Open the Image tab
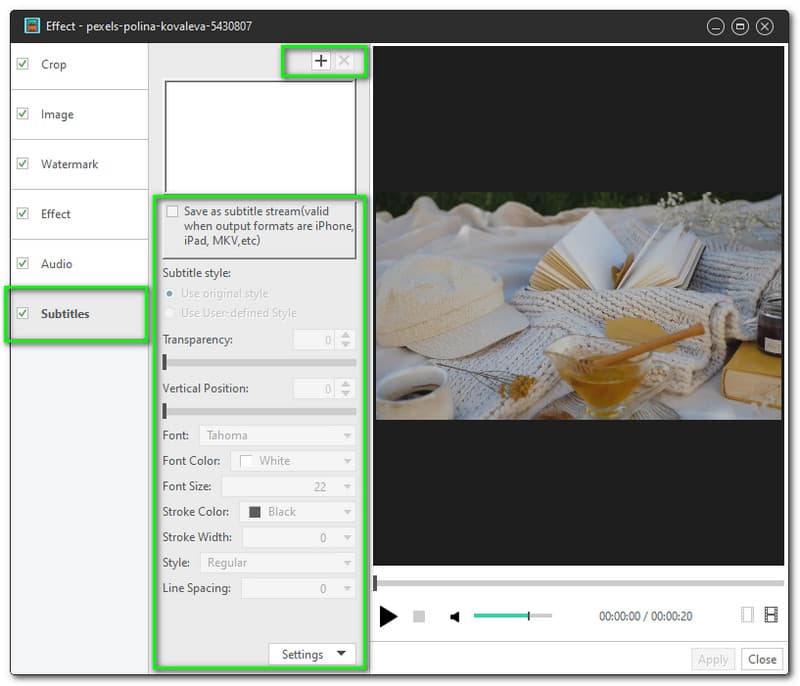The image size is (800, 686). point(57,114)
